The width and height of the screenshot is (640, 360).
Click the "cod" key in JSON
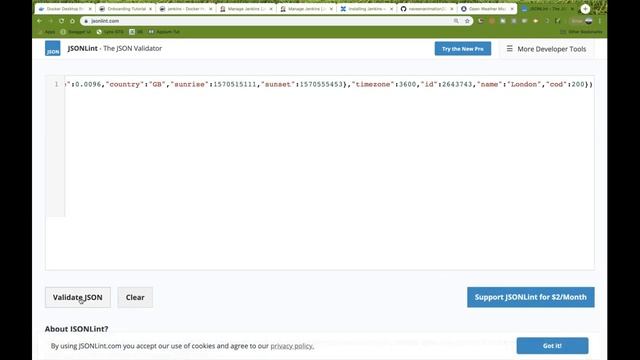tap(557, 84)
